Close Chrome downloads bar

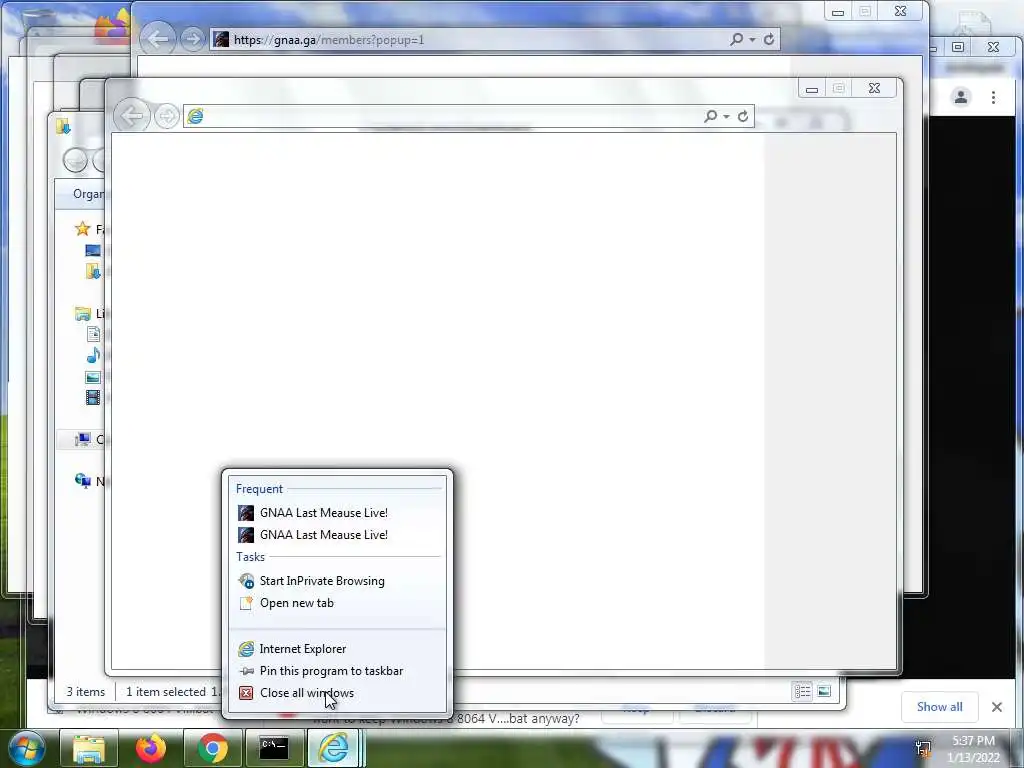click(x=997, y=707)
